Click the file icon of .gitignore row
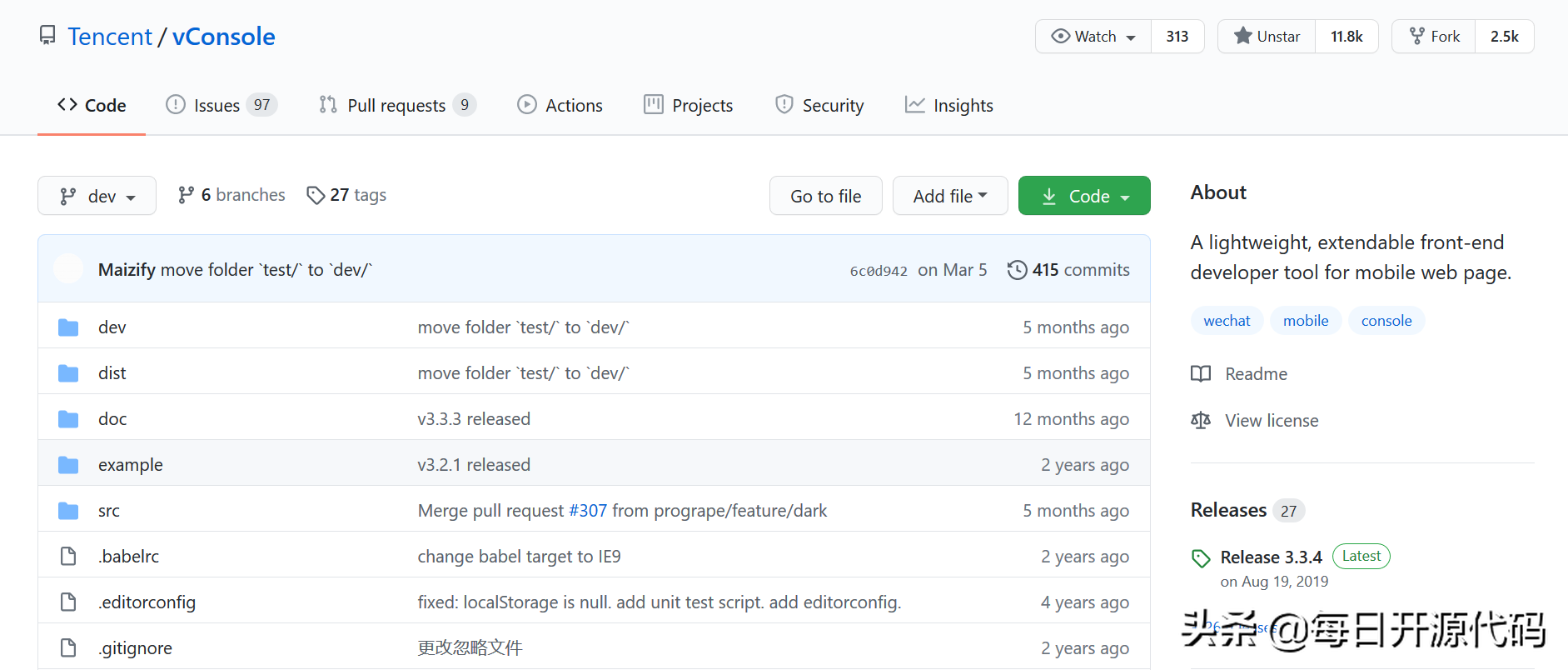Screen dimensions: 1568x670 point(68,647)
